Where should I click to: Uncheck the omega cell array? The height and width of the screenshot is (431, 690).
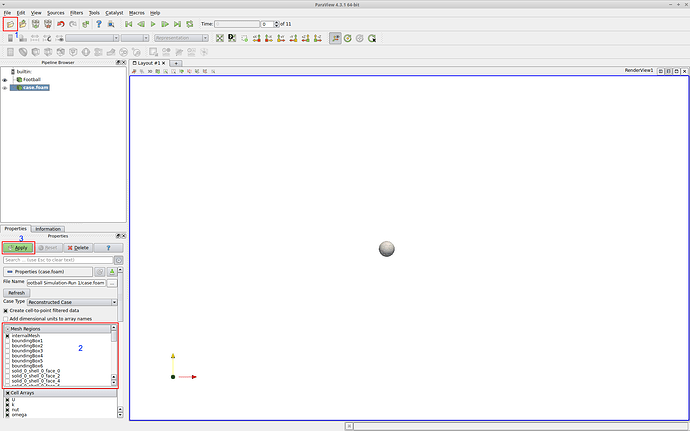click(x=7, y=415)
